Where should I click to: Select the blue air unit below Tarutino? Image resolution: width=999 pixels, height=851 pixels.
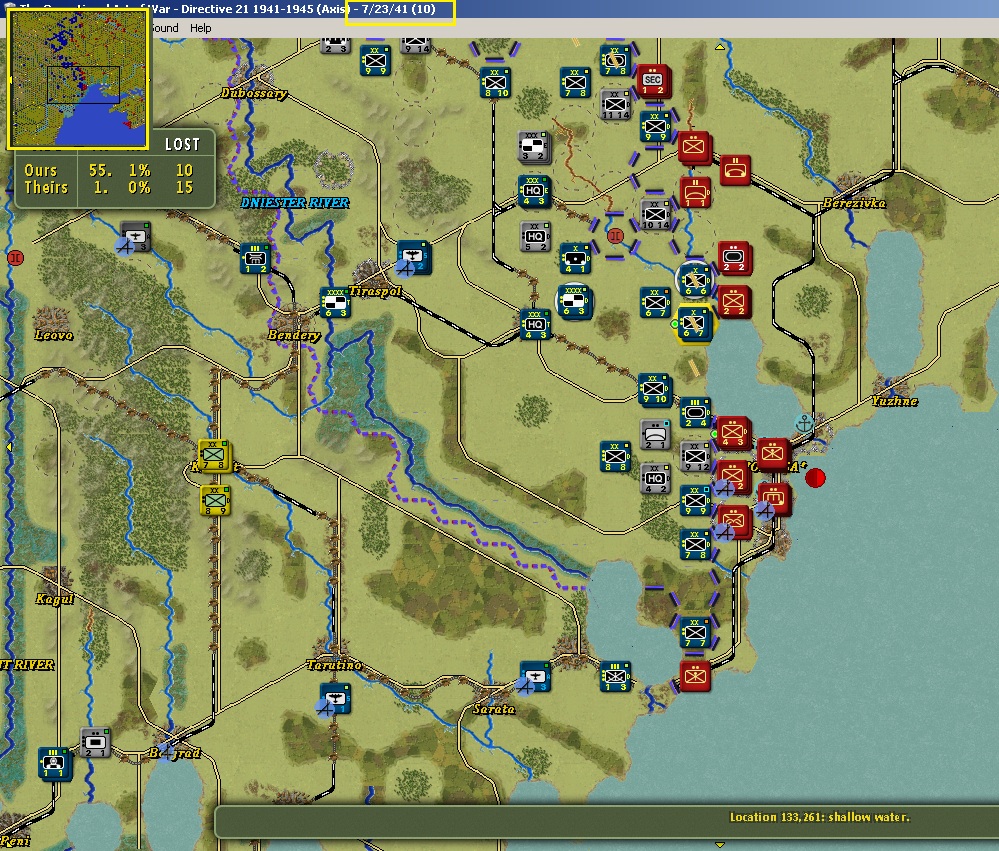click(x=335, y=699)
